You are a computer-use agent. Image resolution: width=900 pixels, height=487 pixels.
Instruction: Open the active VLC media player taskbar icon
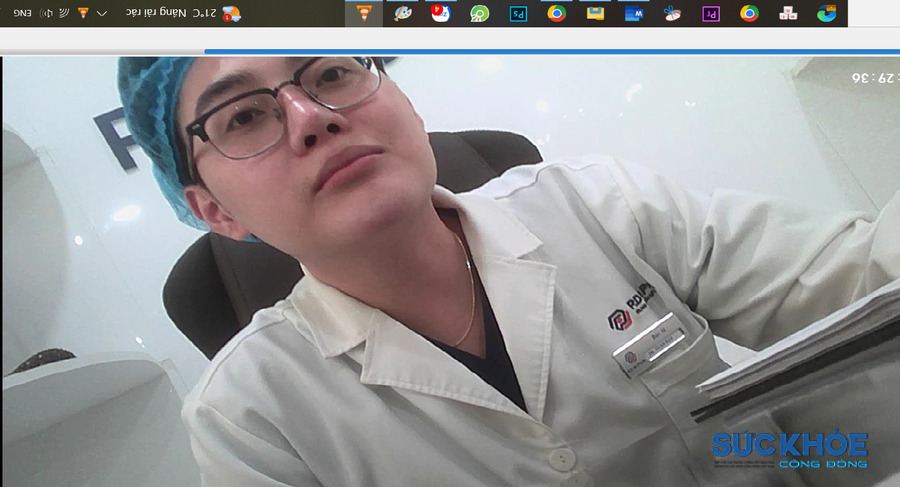(x=364, y=13)
